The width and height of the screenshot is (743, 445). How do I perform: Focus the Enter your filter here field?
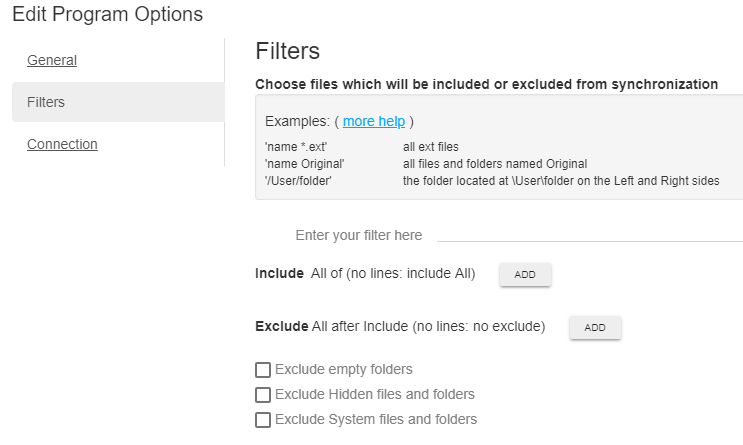point(589,235)
